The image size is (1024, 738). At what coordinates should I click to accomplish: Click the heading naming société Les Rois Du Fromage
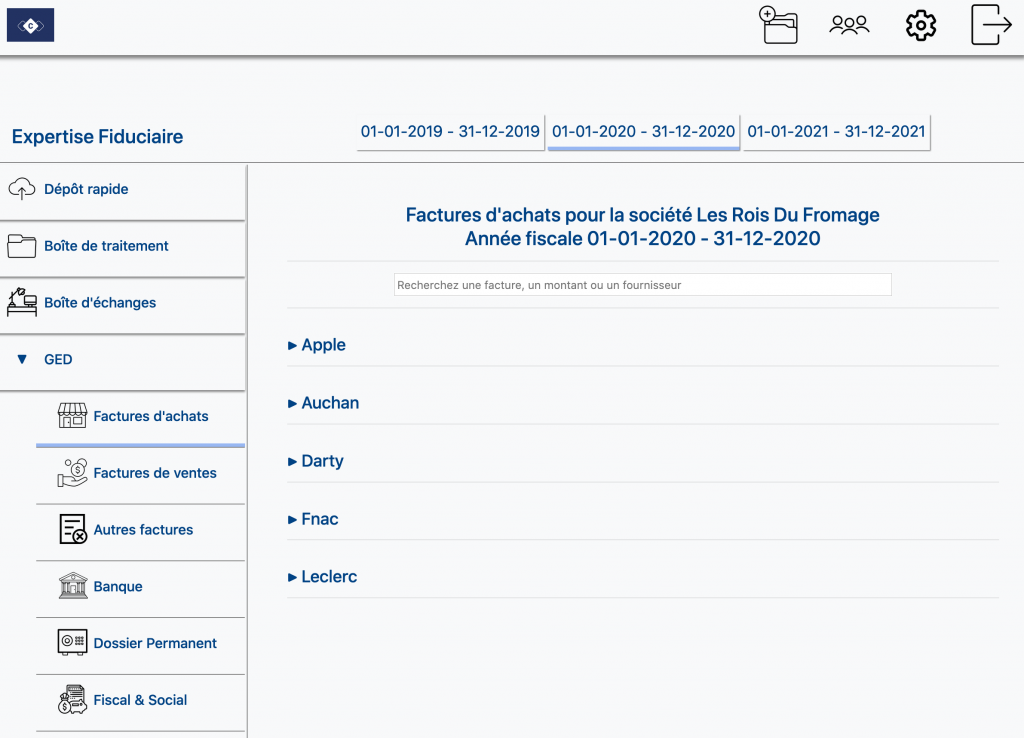[x=643, y=215]
